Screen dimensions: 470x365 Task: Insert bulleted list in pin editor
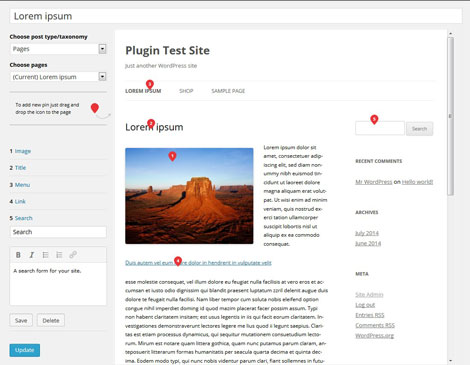pos(45,255)
